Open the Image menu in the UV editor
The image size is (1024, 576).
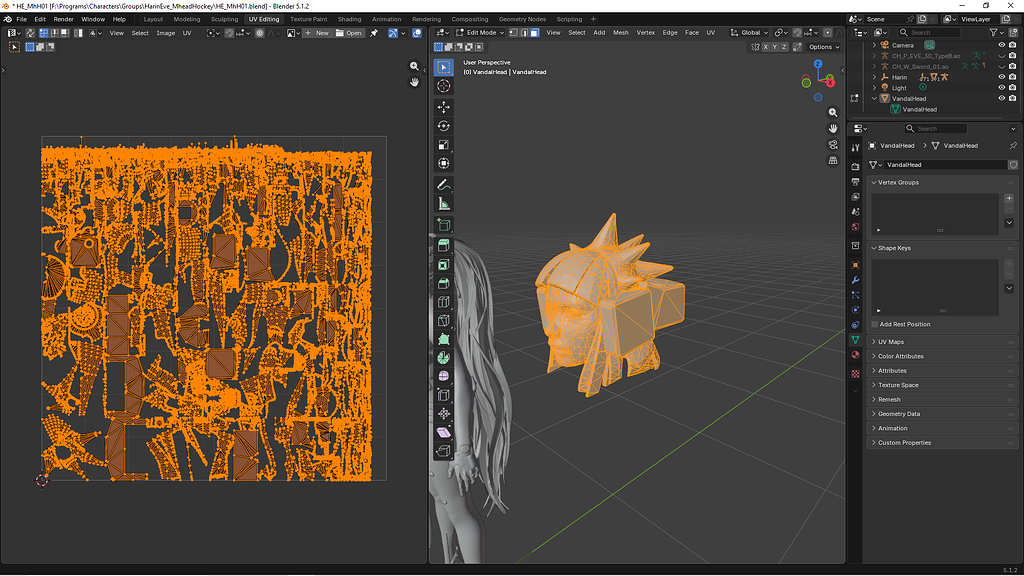point(165,33)
